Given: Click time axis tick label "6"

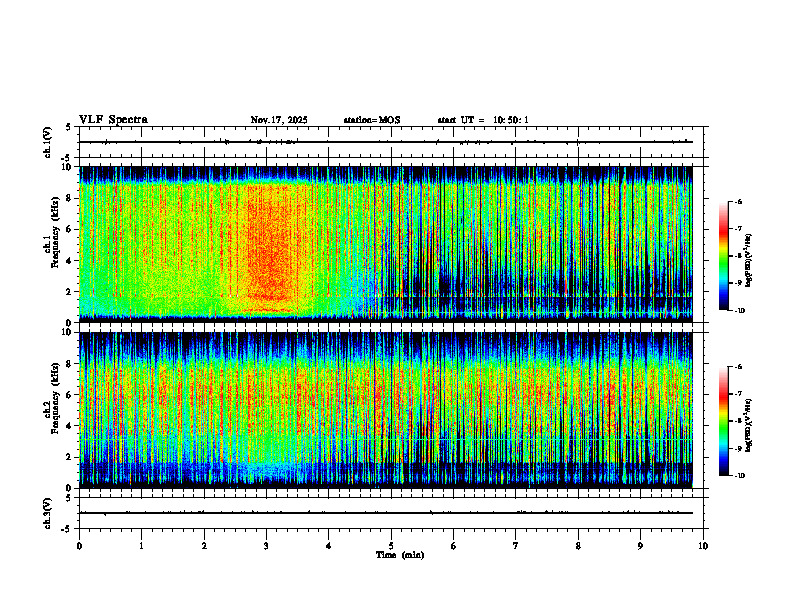Looking at the screenshot, I should [454, 546].
